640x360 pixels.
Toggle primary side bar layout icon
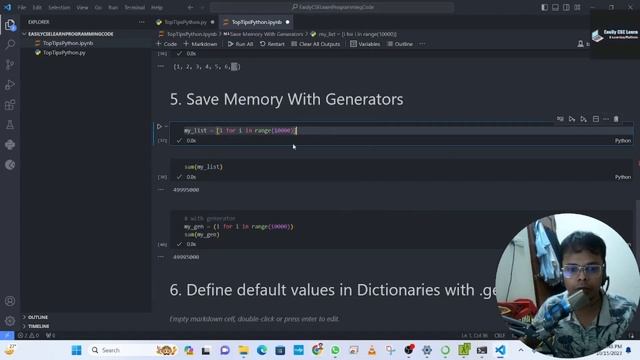pos(544,7)
